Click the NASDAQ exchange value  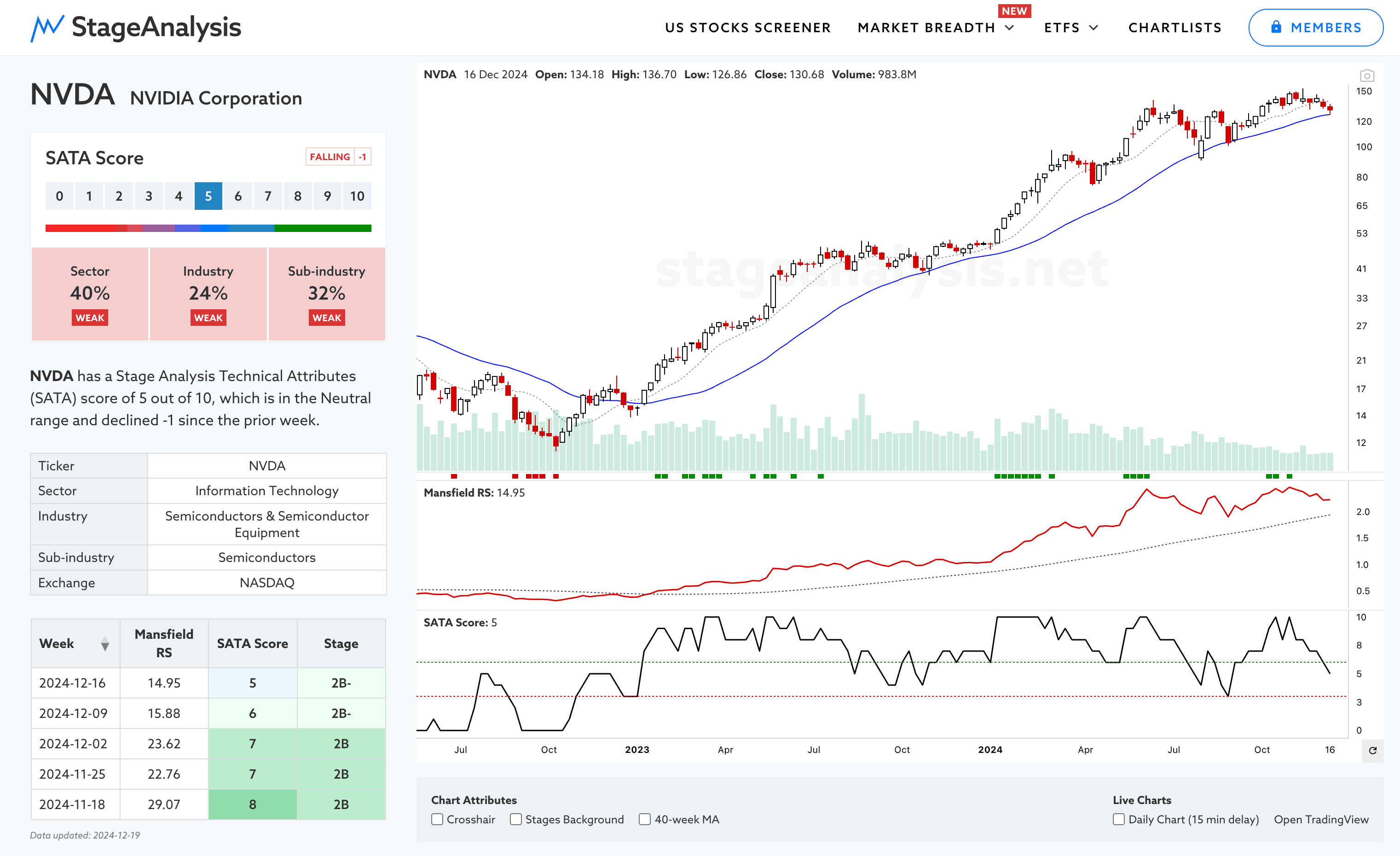(x=266, y=583)
